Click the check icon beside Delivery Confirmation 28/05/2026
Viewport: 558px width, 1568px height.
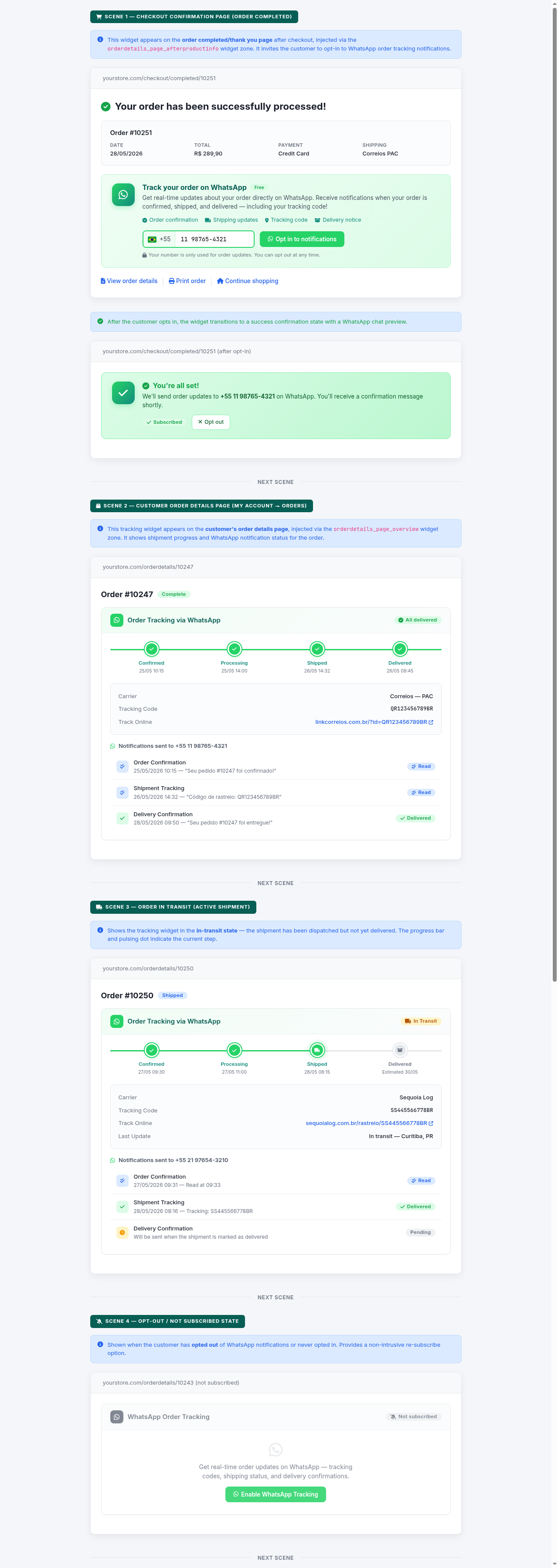(122, 818)
